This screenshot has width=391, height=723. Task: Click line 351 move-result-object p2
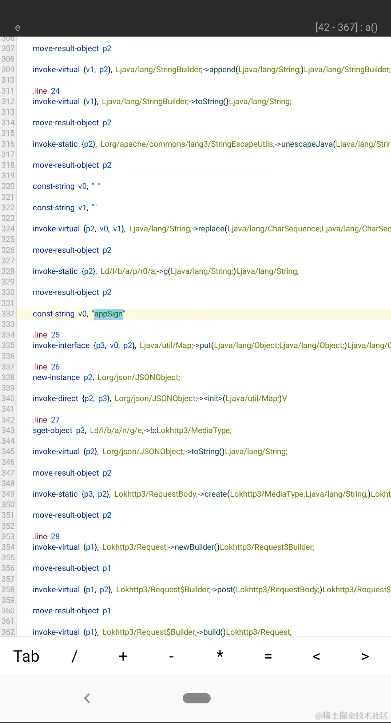(72, 515)
